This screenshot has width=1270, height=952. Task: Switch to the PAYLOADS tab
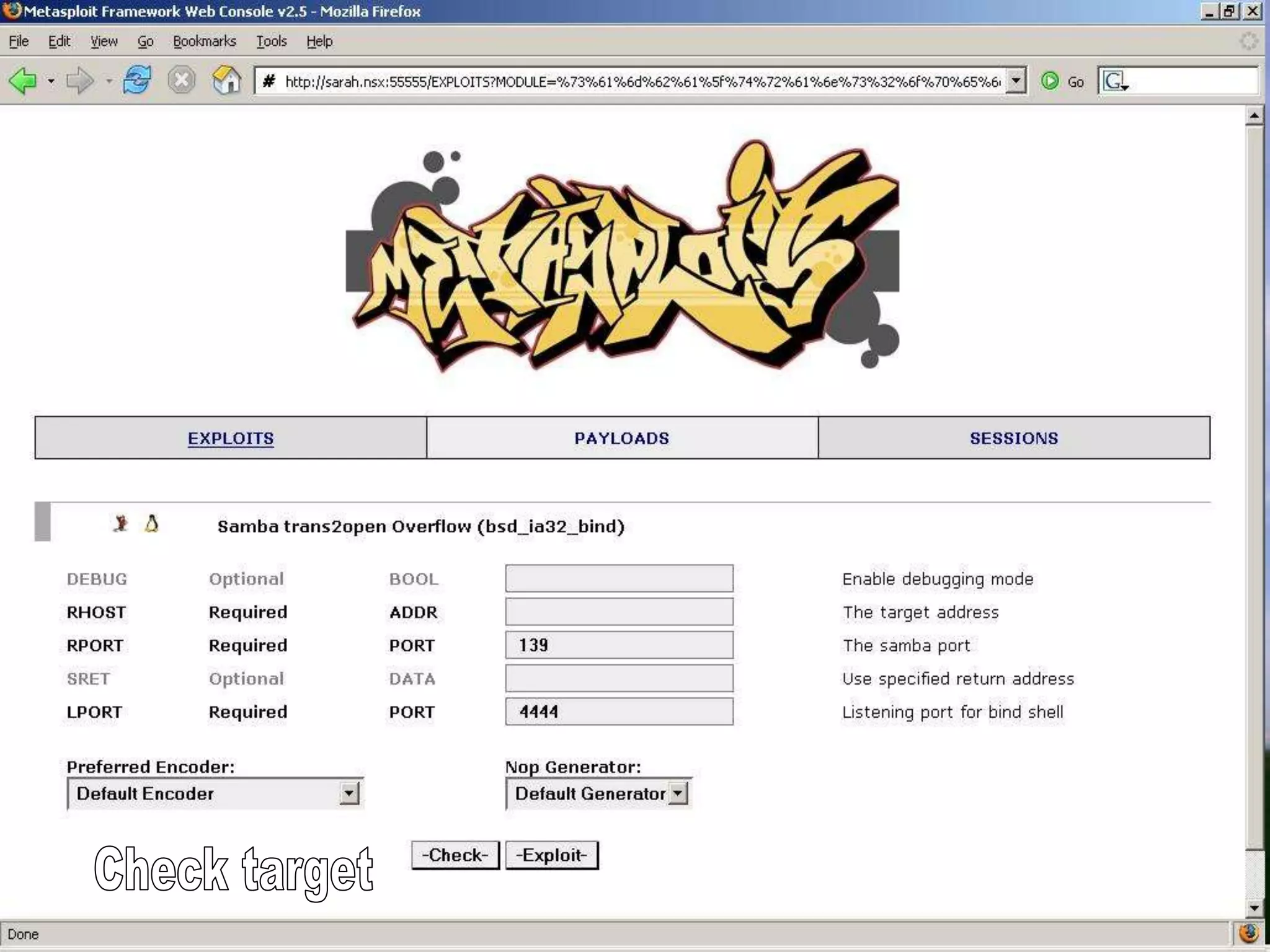pos(622,438)
